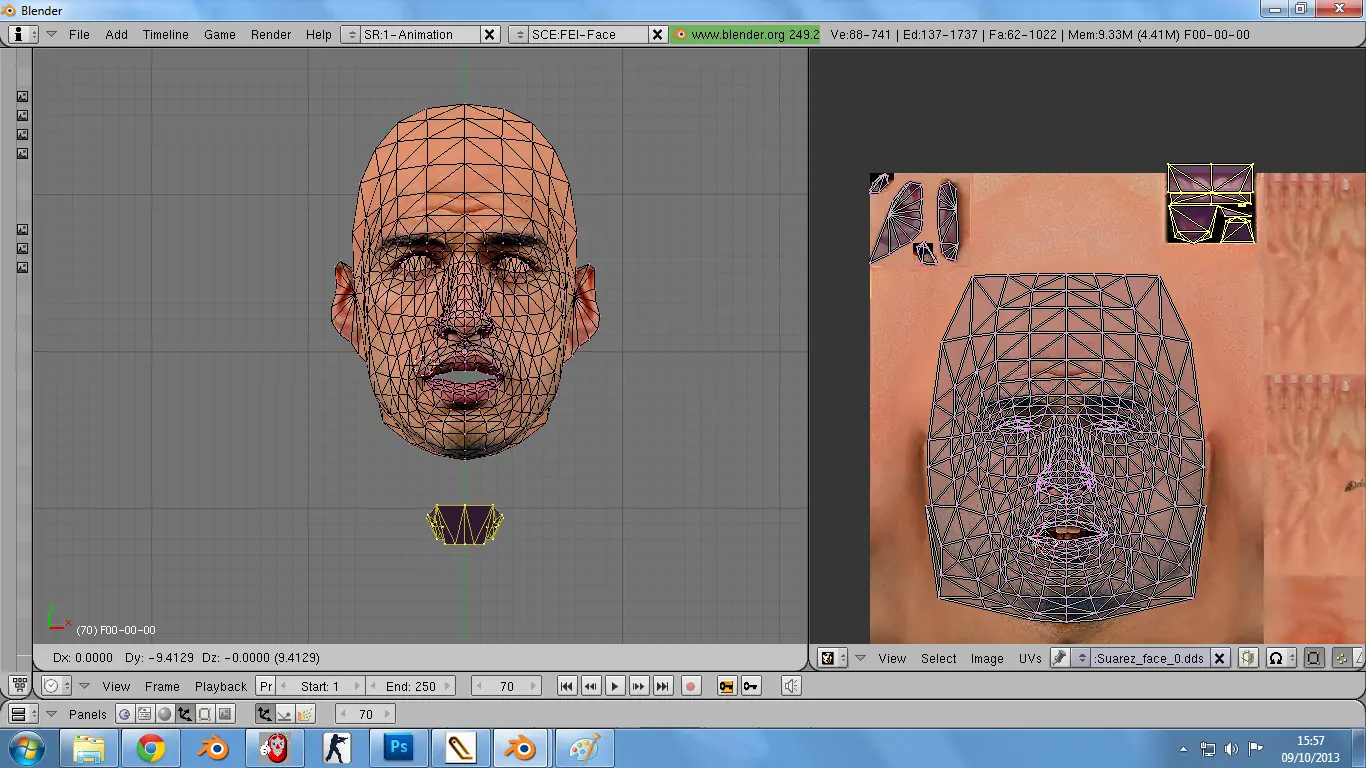
Task: Open the UVs menu in UV editor
Action: pyautogui.click(x=1030, y=658)
